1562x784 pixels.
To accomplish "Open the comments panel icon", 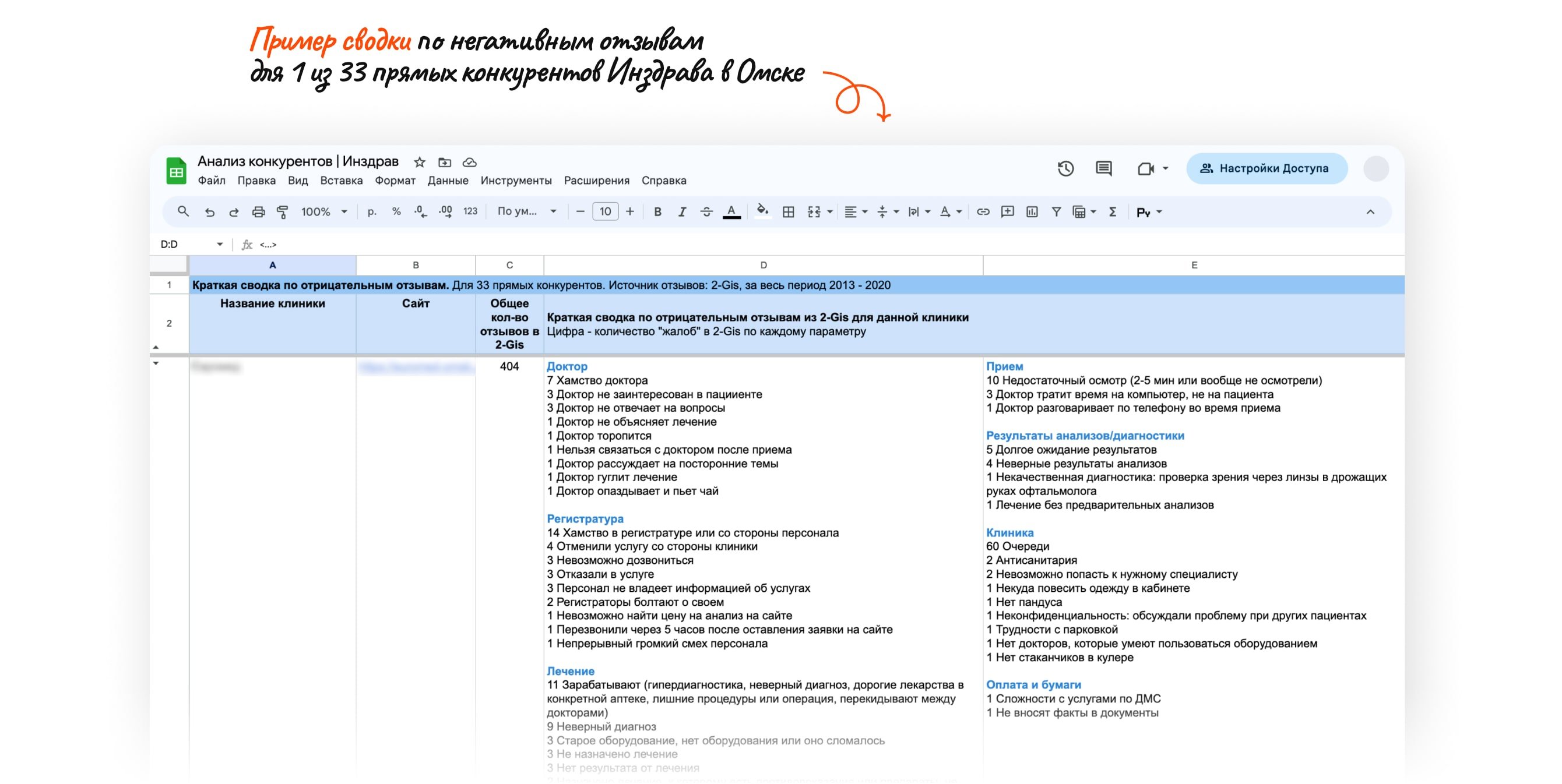I will (1103, 168).
